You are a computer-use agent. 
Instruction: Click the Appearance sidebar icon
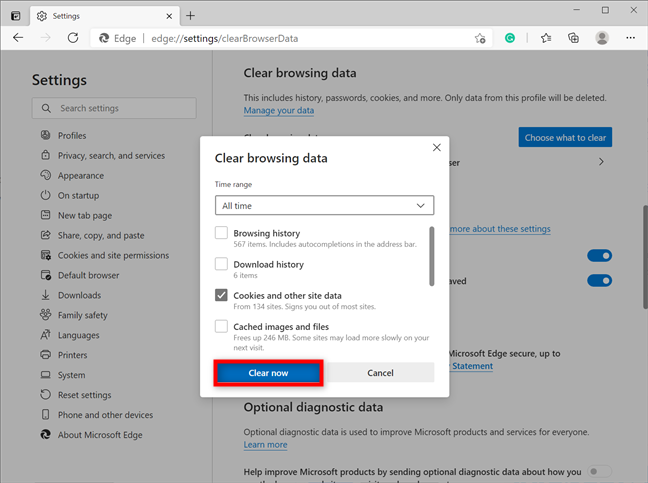pyautogui.click(x=45, y=175)
